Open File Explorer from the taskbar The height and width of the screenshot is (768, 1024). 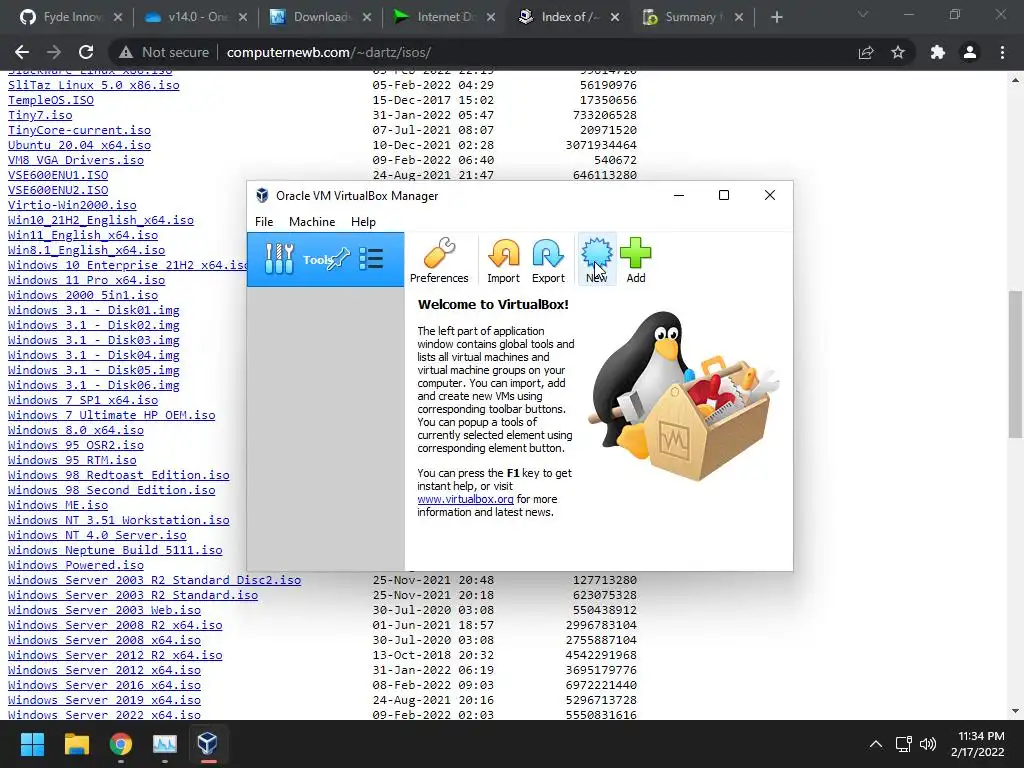click(76, 744)
